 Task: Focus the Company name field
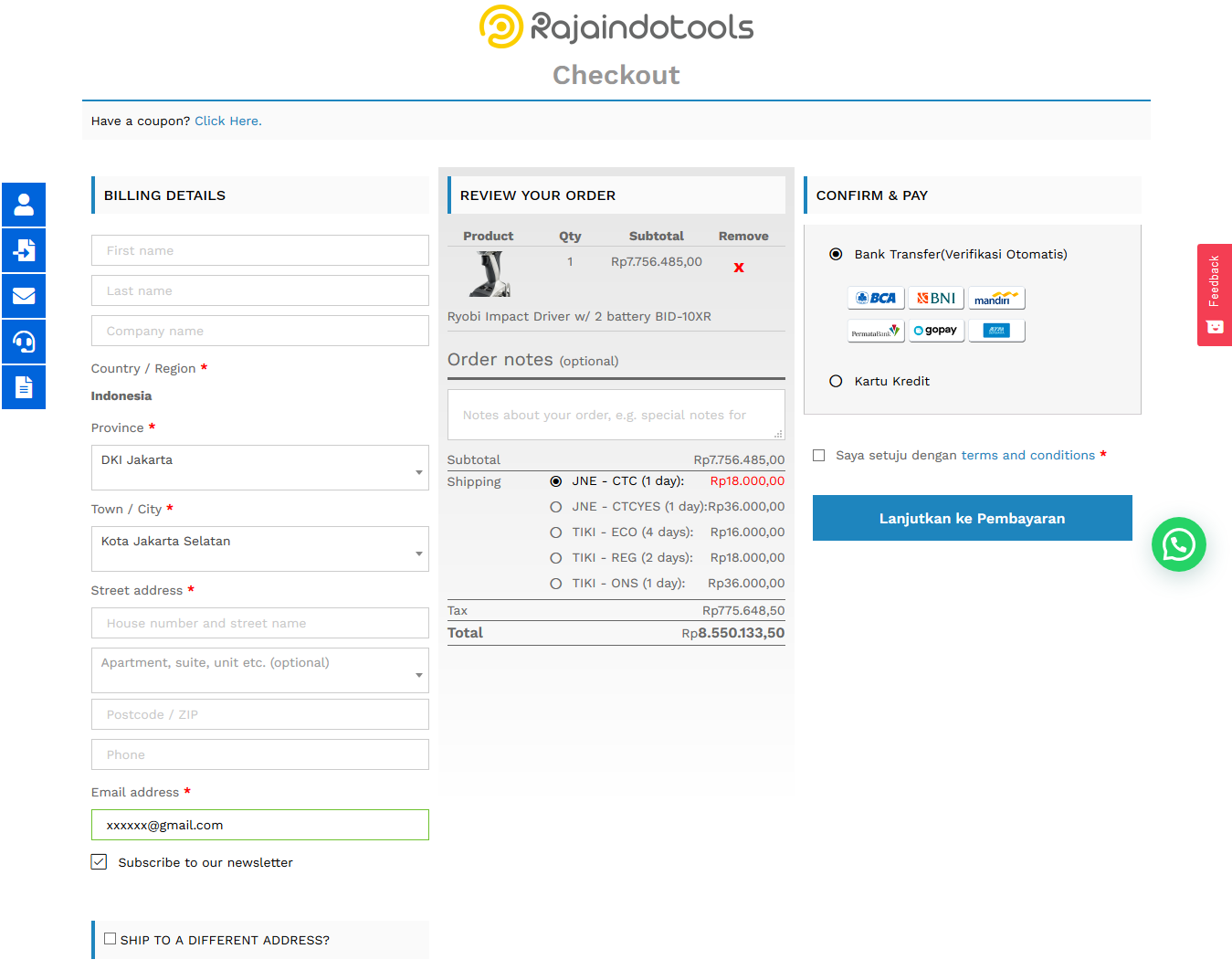(x=260, y=331)
